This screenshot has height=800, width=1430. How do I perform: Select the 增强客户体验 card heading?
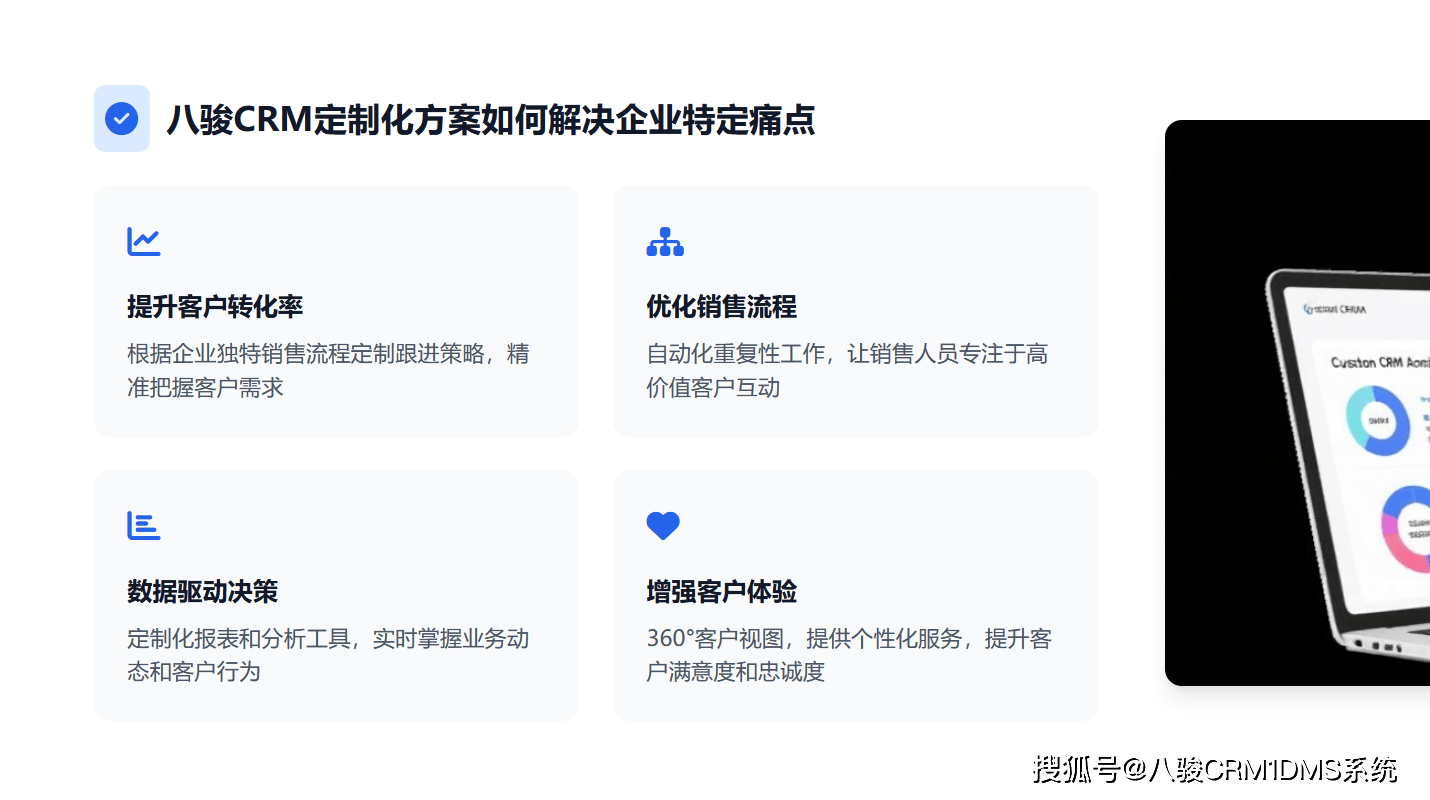pos(721,592)
